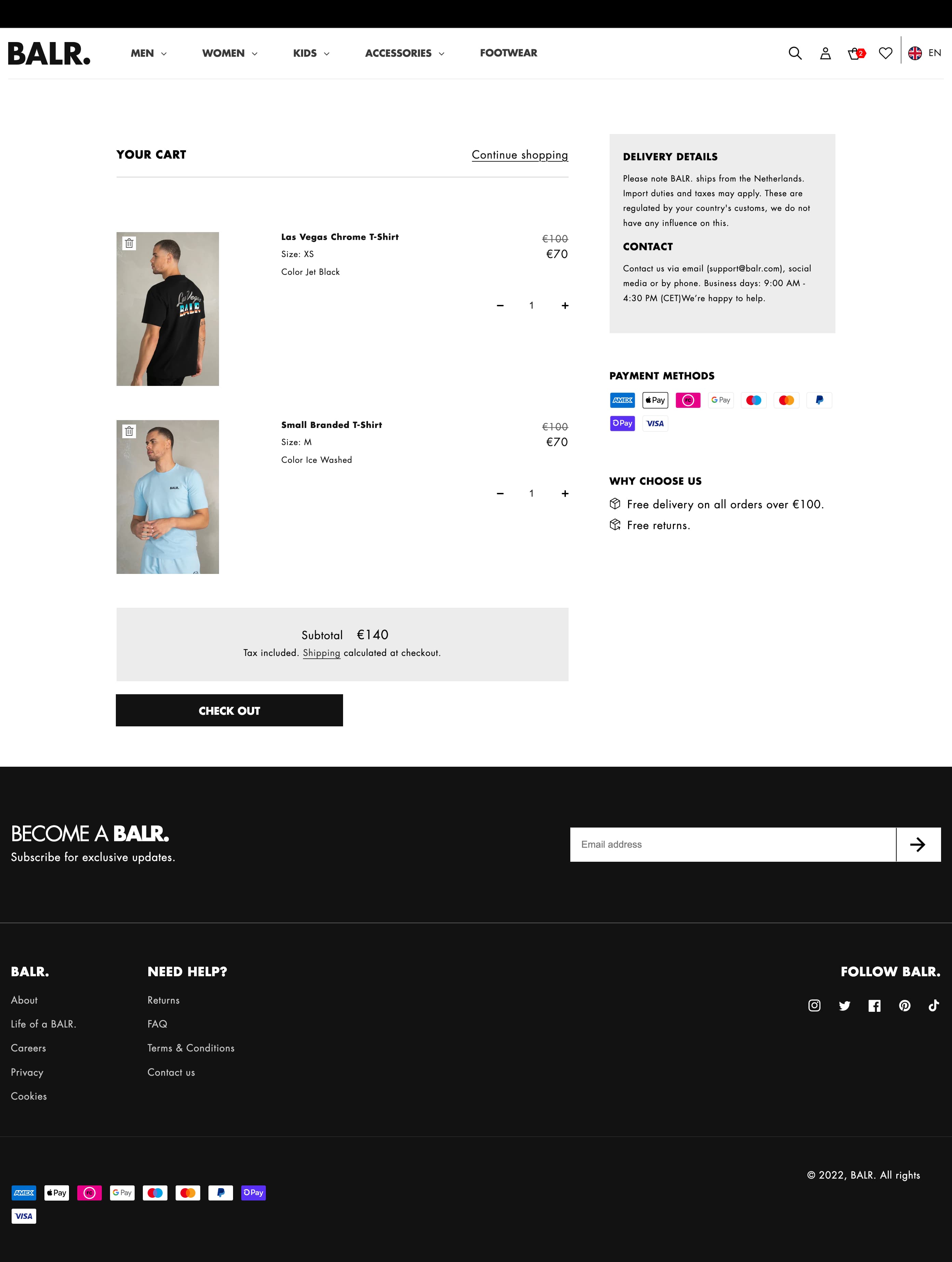The width and height of the screenshot is (952, 1262).
Task: Remove Las Vegas Chrome T-Shirt with trash icon
Action: click(130, 243)
